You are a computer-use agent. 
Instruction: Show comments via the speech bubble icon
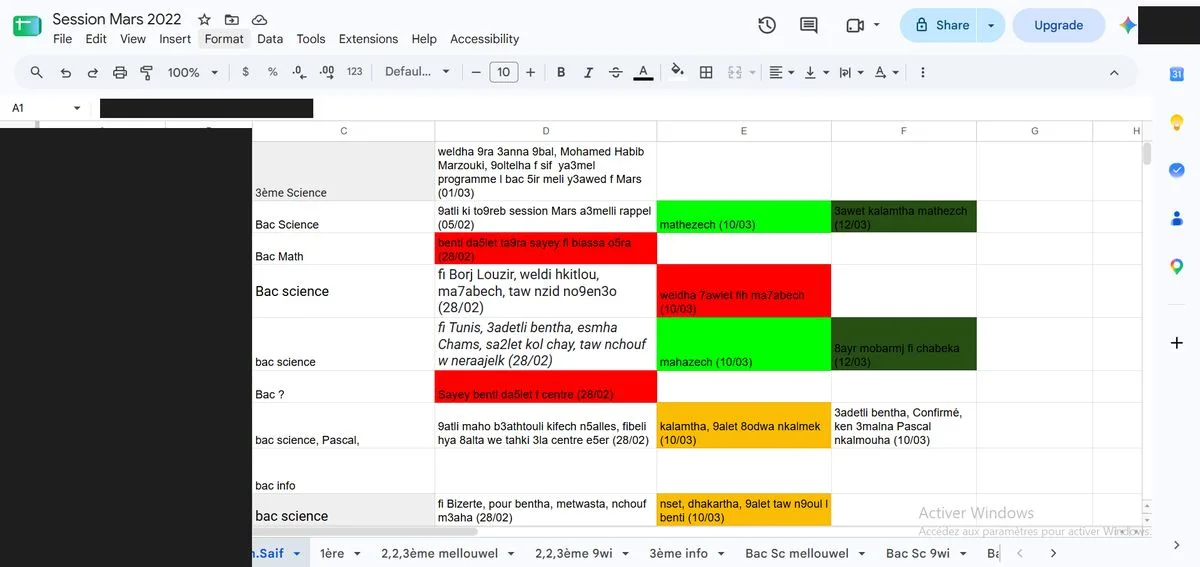click(809, 25)
